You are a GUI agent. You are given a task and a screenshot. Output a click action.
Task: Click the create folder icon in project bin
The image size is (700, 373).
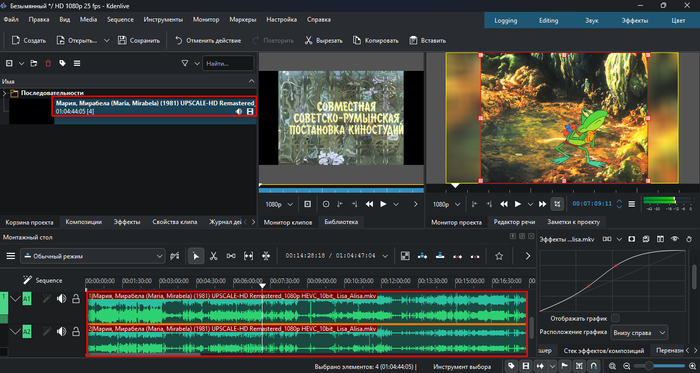pos(34,63)
